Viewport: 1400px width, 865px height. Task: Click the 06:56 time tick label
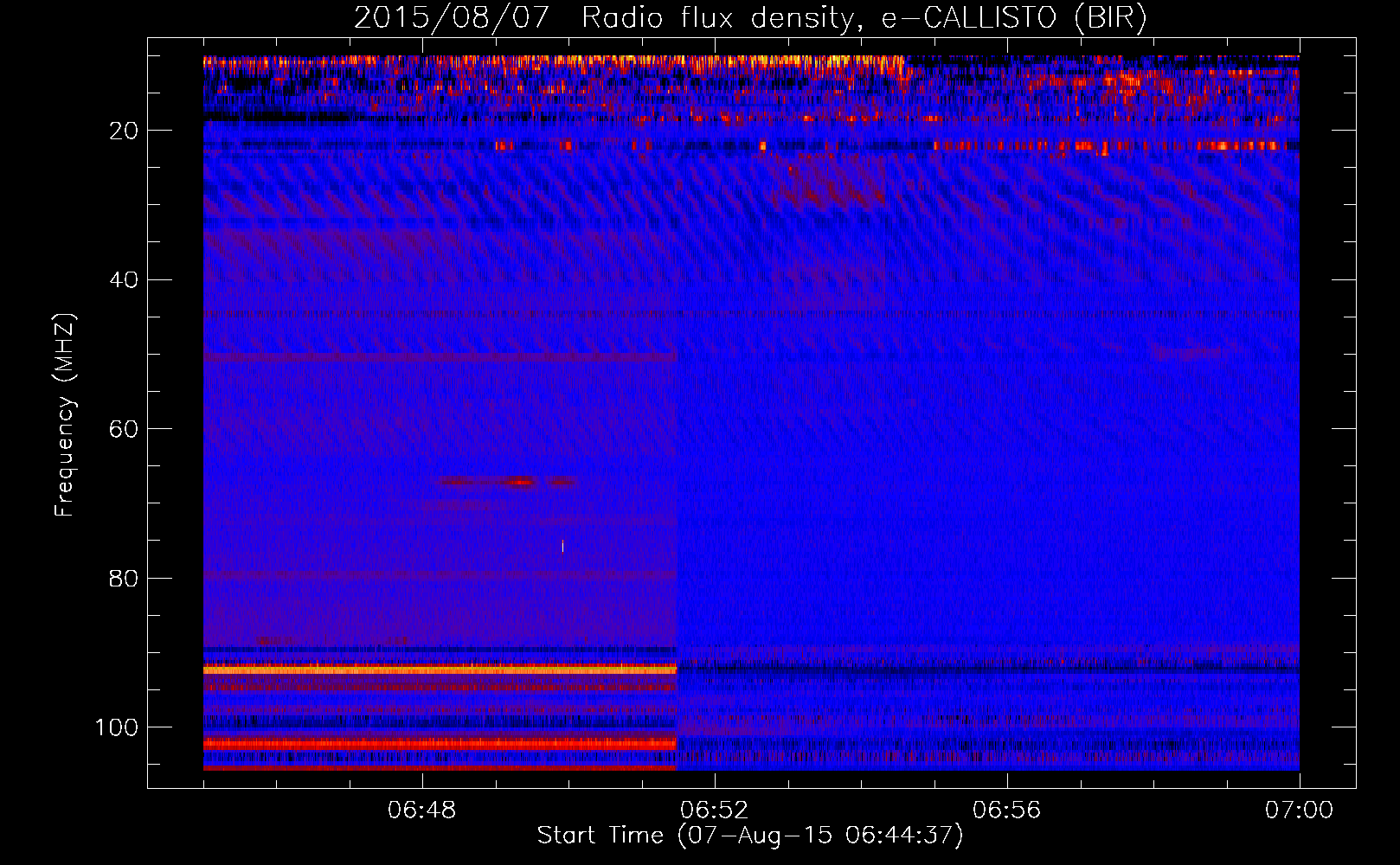[1007, 811]
